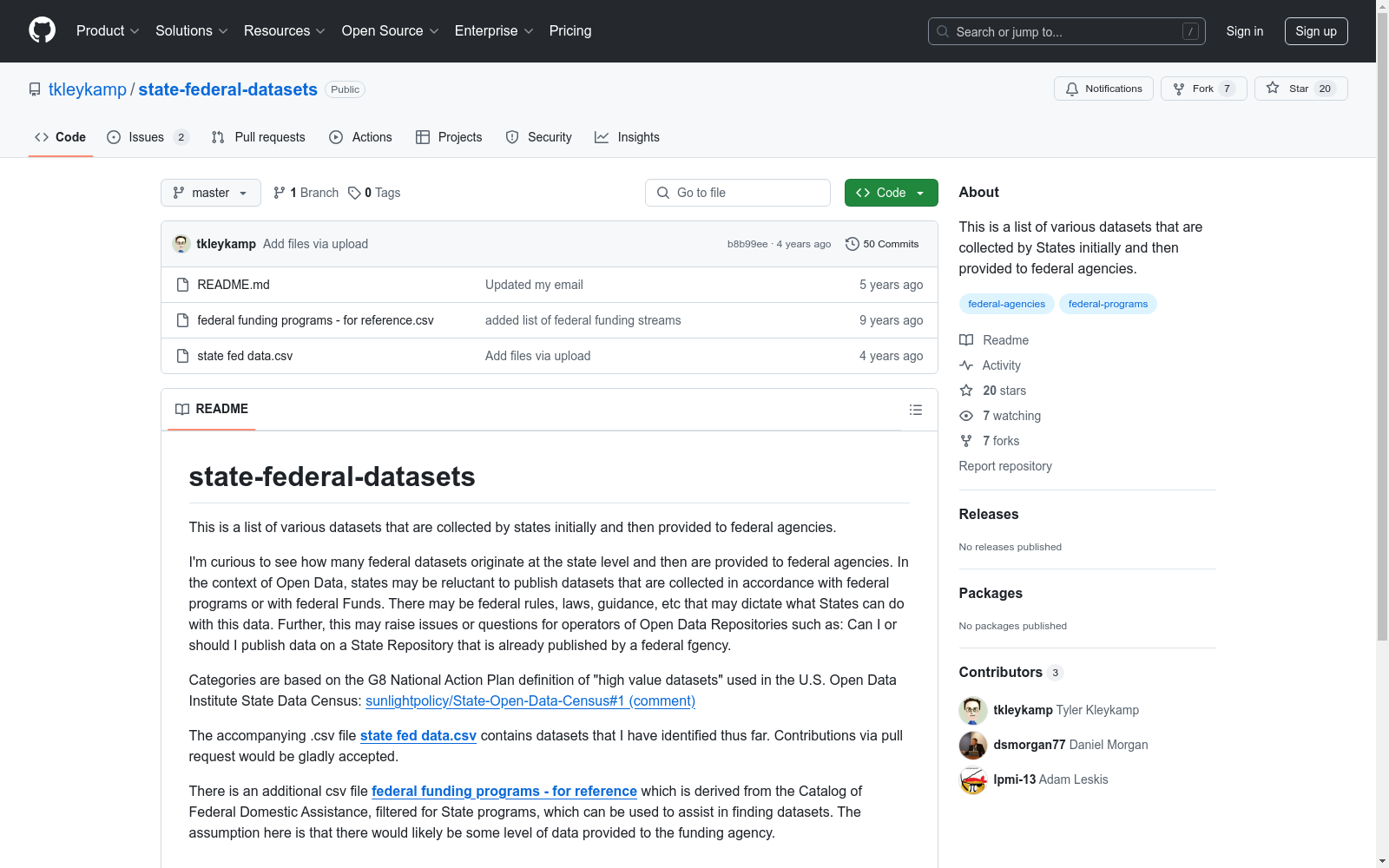Click the commit history clock icon
Viewport: 1389px width, 868px height.
(x=852, y=244)
